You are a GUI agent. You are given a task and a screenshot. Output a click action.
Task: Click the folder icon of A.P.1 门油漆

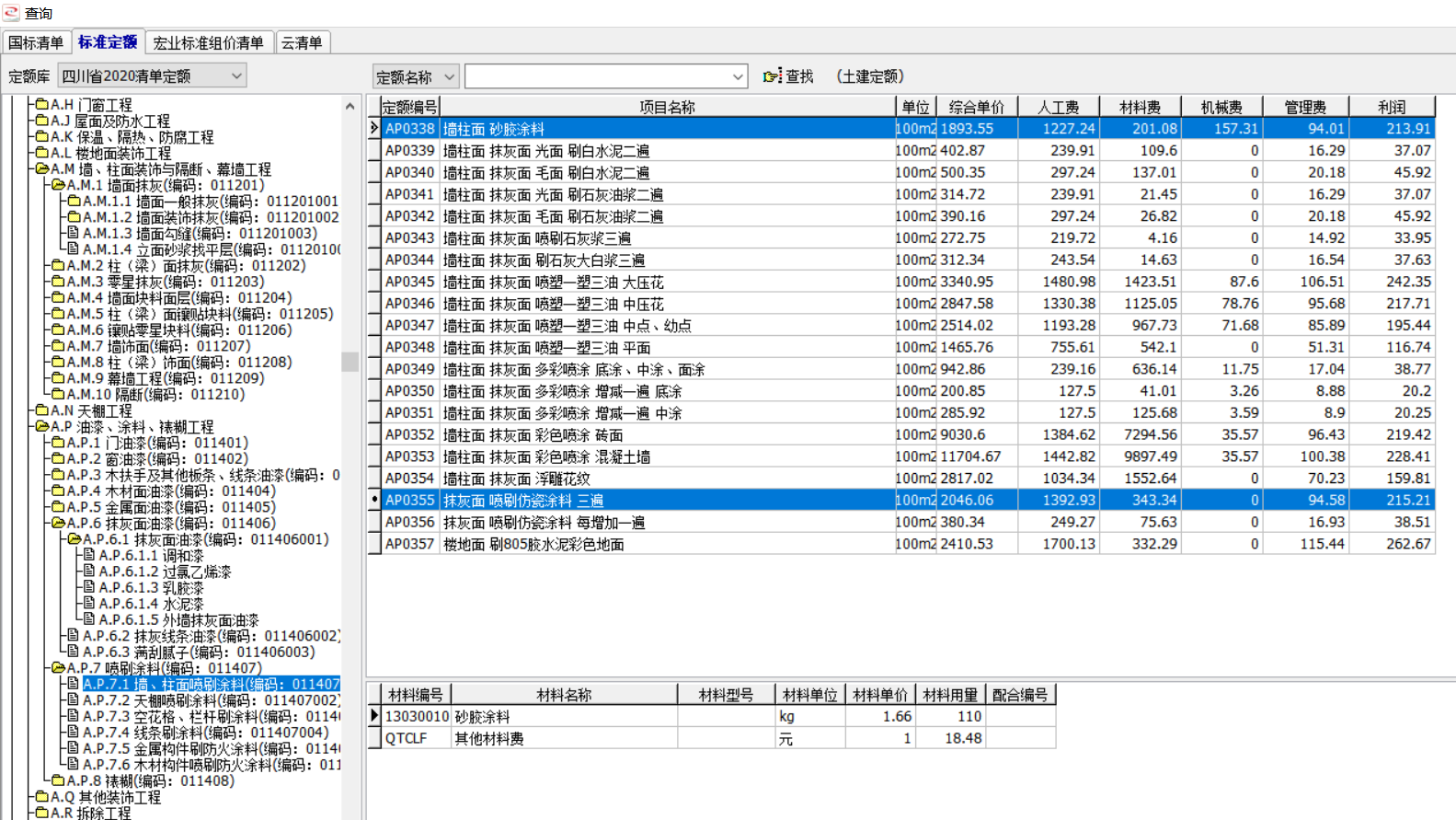point(58,443)
